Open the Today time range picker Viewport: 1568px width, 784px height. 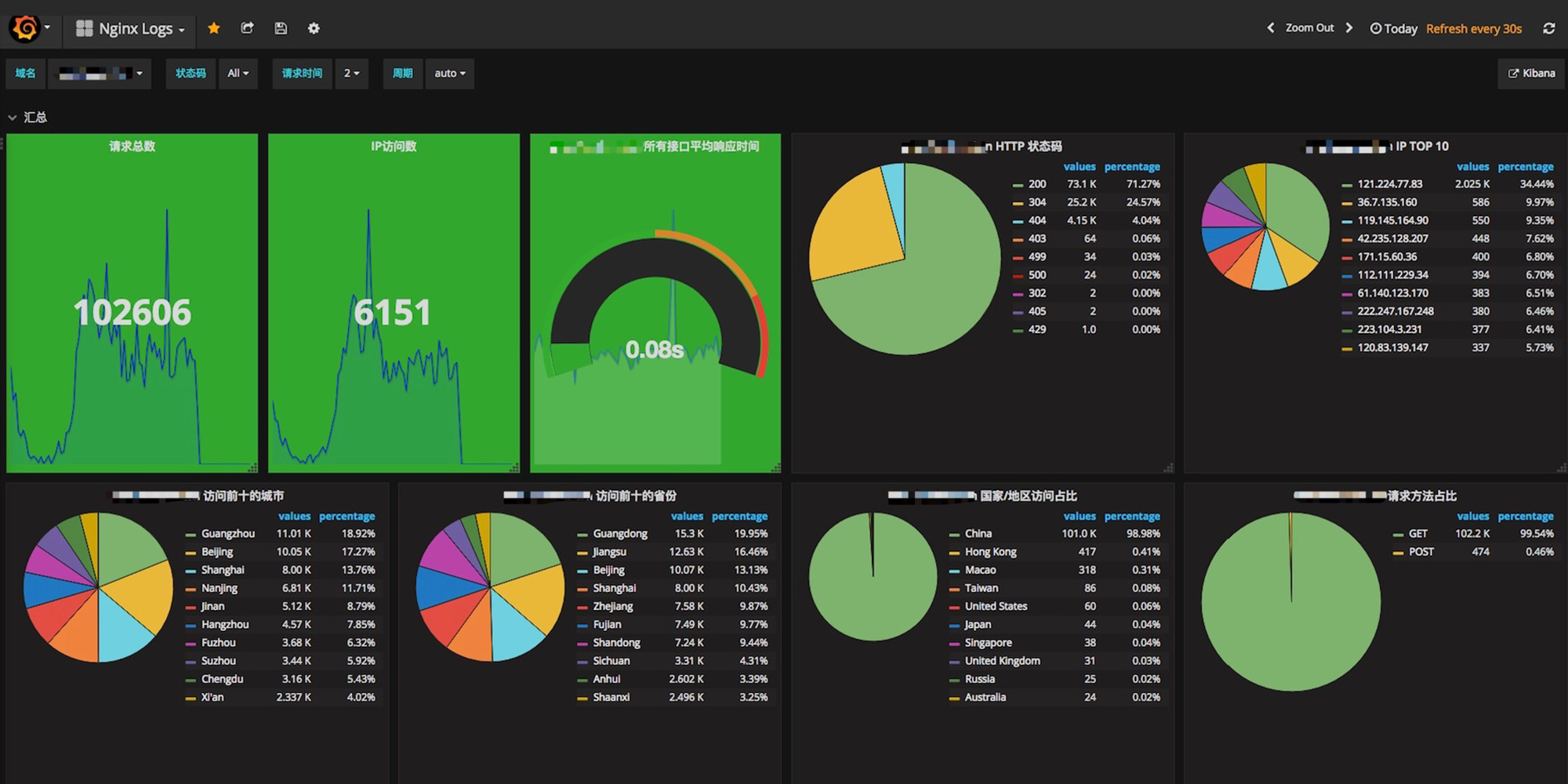coord(1393,29)
